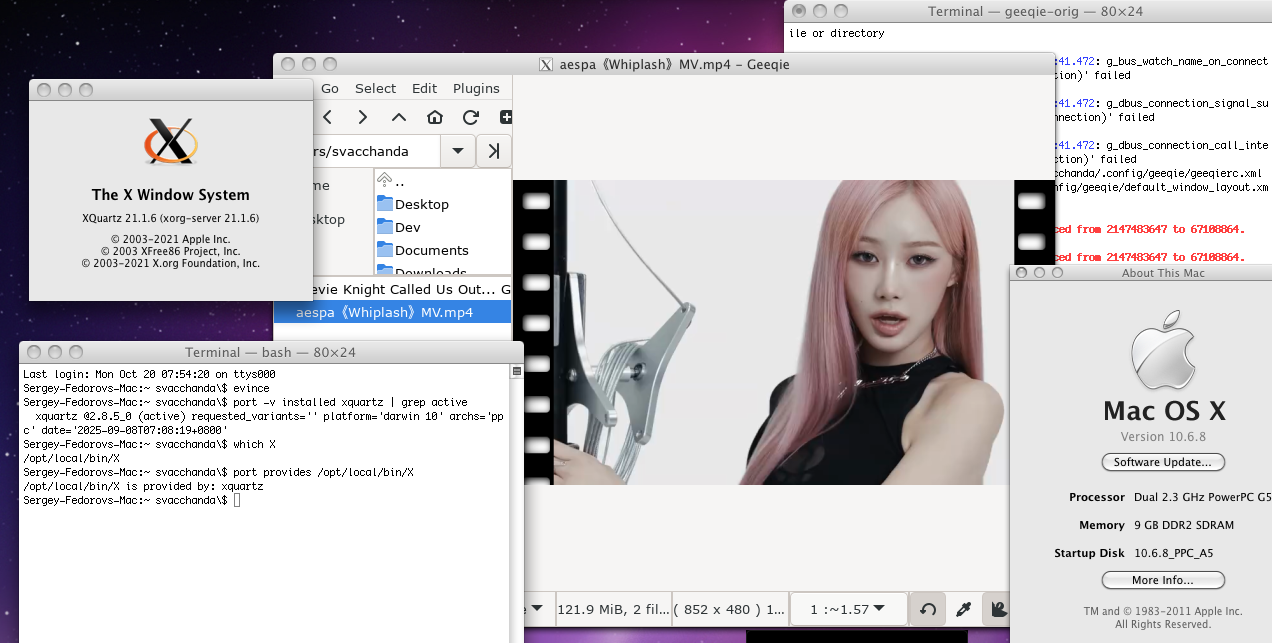Open the zoom ratio 1:~1.57 dropdown
Image resolution: width=1272 pixels, height=643 pixels.
(848, 608)
